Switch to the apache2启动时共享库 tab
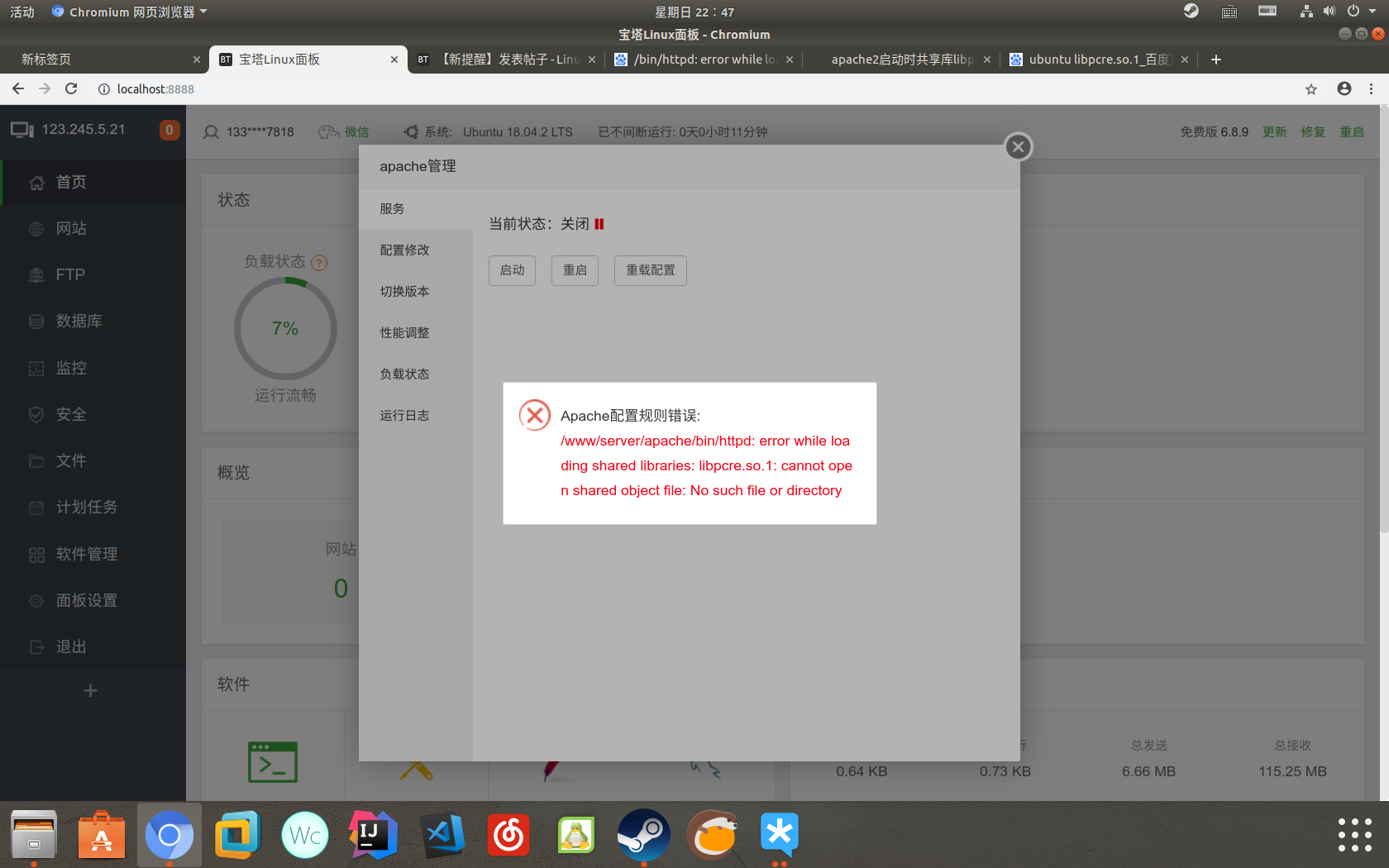This screenshot has width=1389, height=868. 900,60
